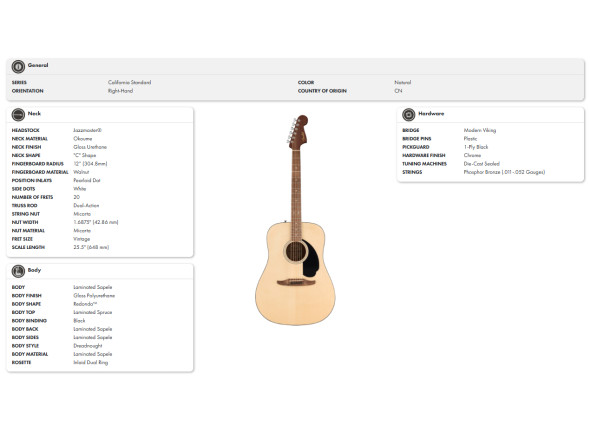This screenshot has width=590, height=434.
Task: Click the '12" (304.8mm)' fingerboard radius value
Action: tap(90, 164)
